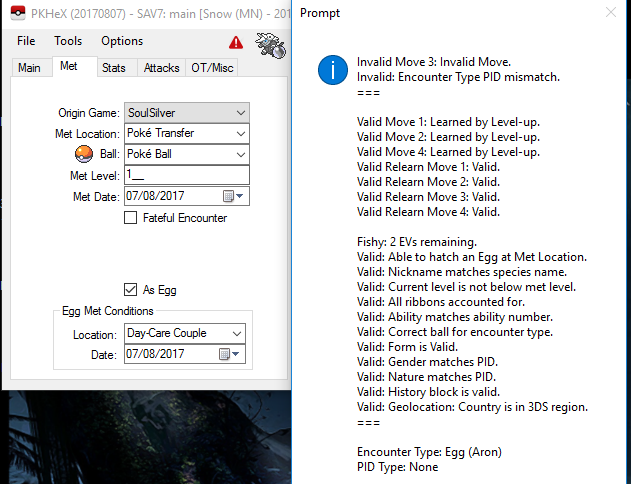This screenshot has width=631, height=484.
Task: Expand the Egg Met Location dropdown
Action: pyautogui.click(x=237, y=334)
